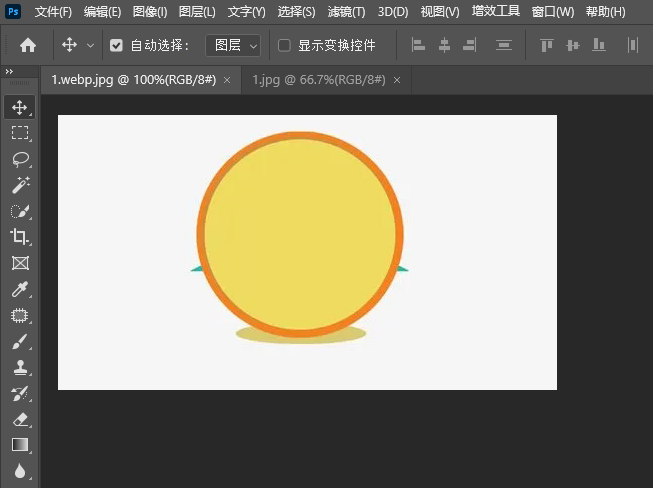Select the Quick Selection brush tool

coord(20,211)
